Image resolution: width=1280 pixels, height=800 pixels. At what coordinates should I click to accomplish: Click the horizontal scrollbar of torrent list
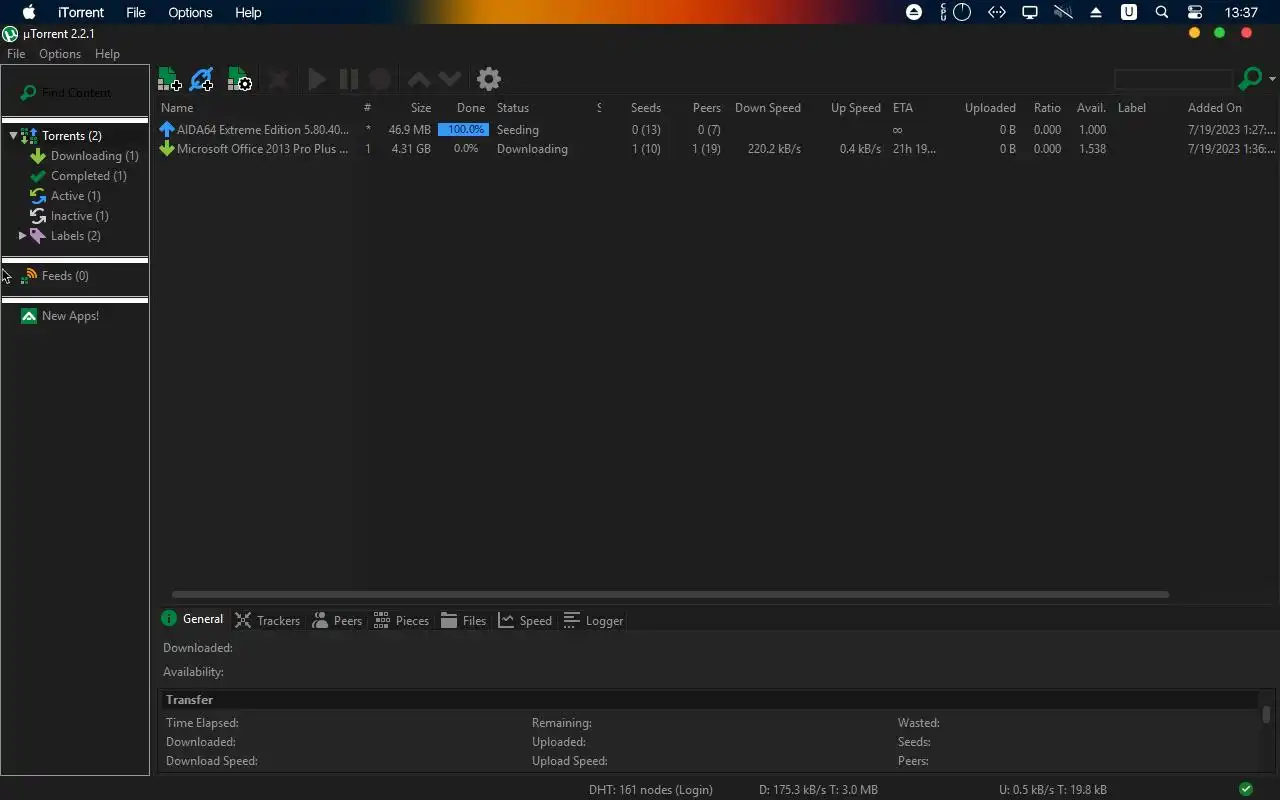pos(670,595)
